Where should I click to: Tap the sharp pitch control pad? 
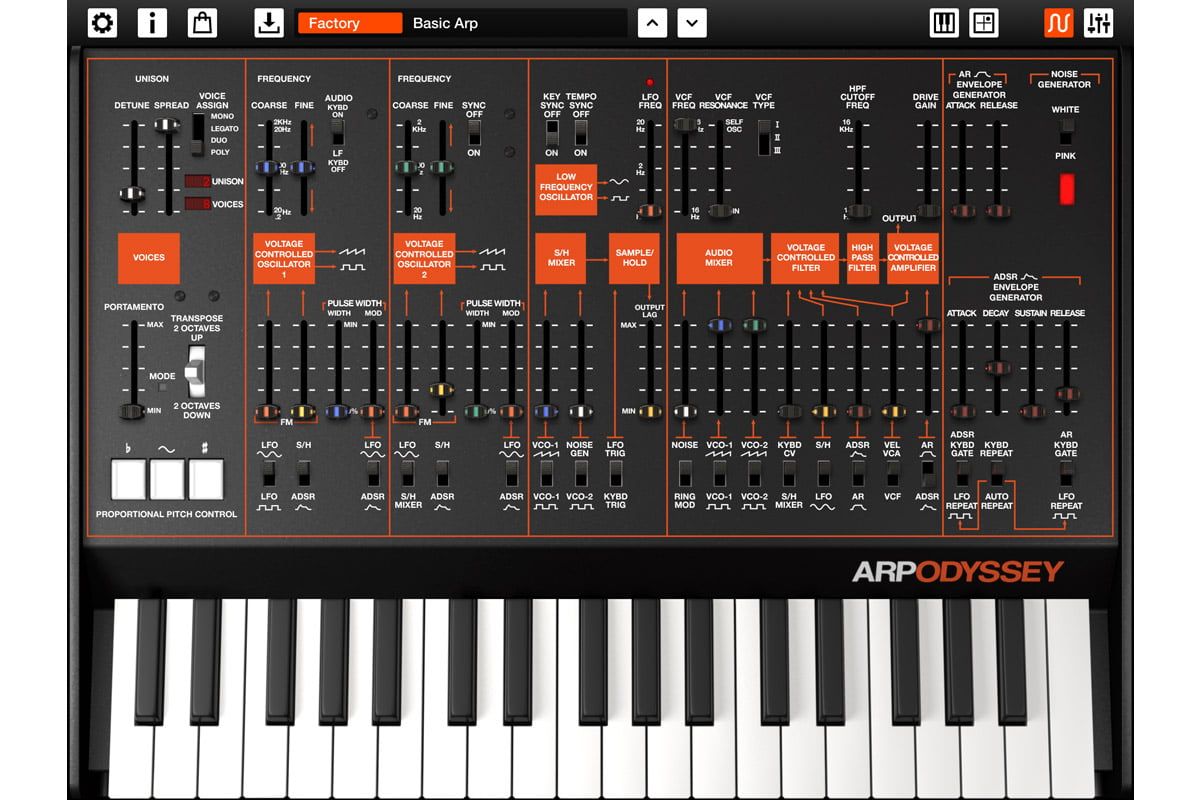click(206, 480)
